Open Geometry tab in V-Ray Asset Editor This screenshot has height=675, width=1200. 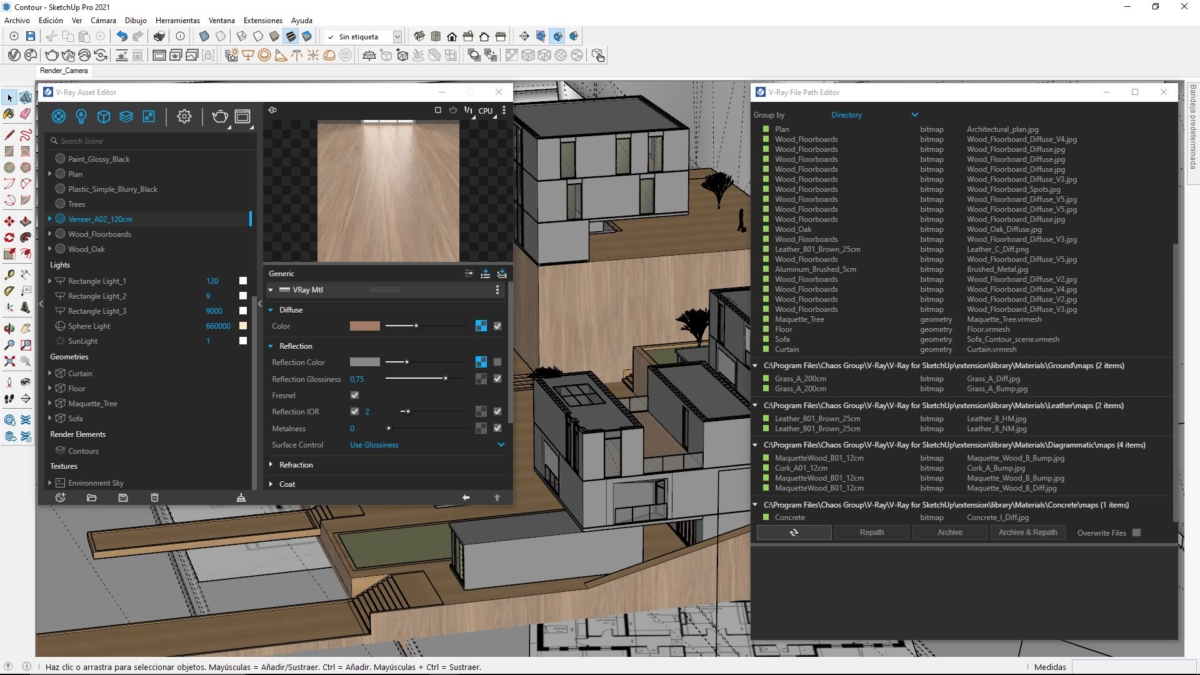click(x=103, y=116)
